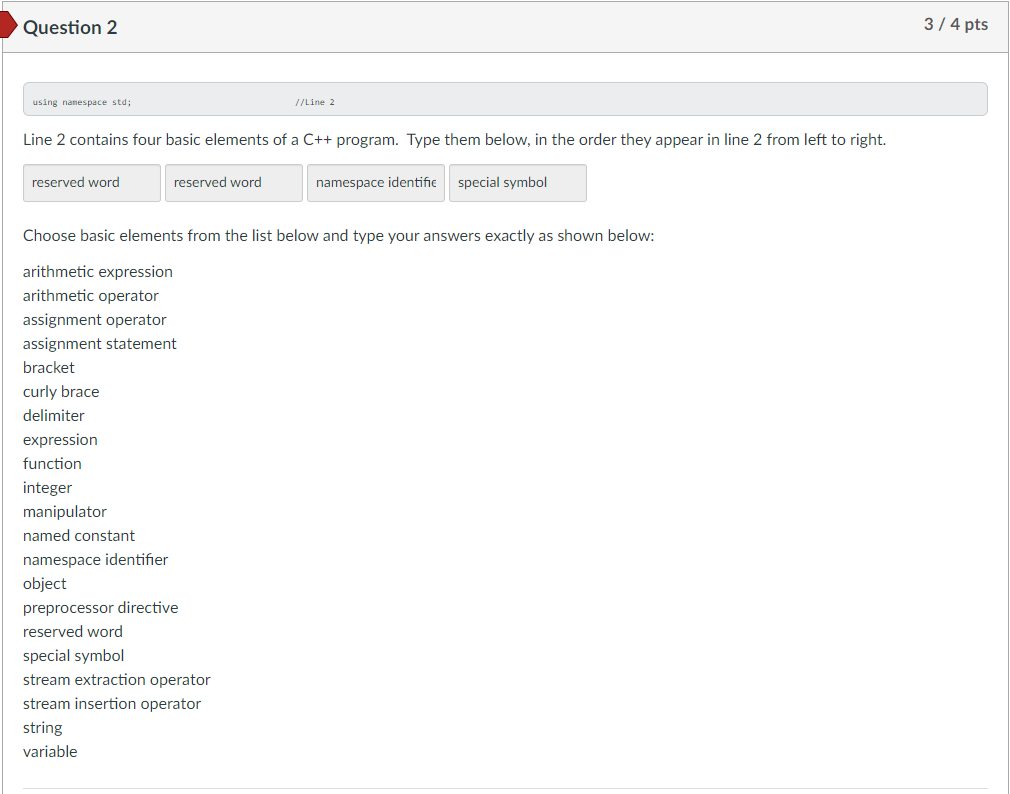This screenshot has height=794, width=1010.
Task: Click 'namespace identifier' in the options list
Action: point(95,560)
